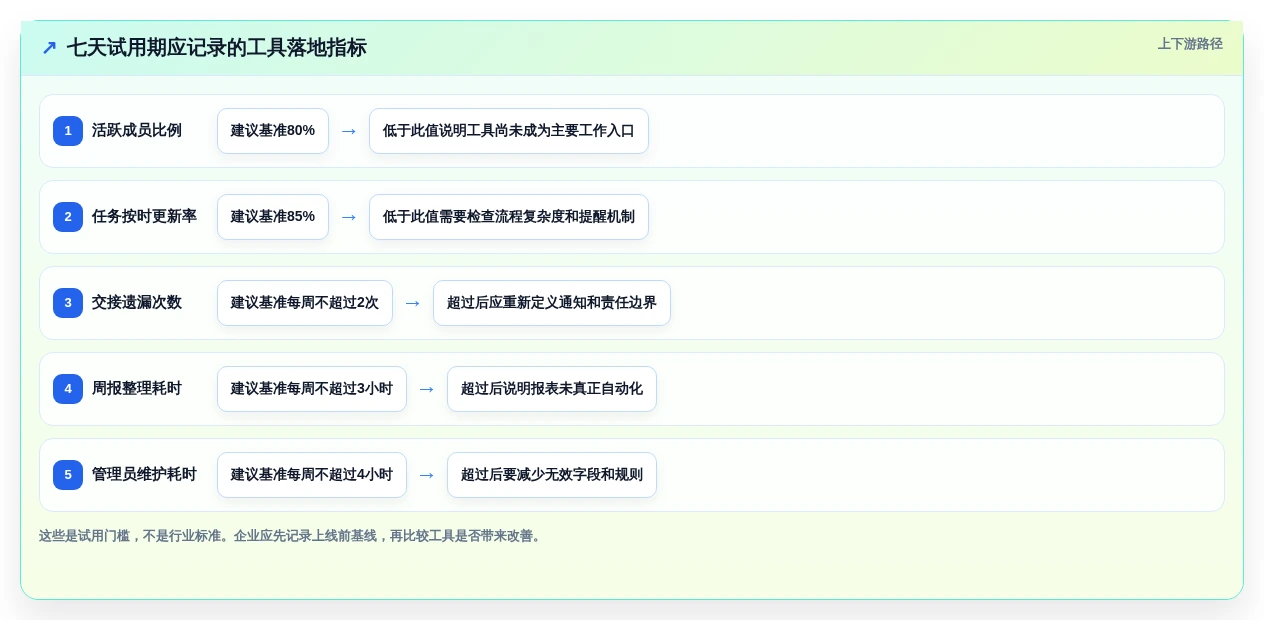Image resolution: width=1264 pixels, height=620 pixels.
Task: Click the 建议基准85% chip
Action: point(273,217)
